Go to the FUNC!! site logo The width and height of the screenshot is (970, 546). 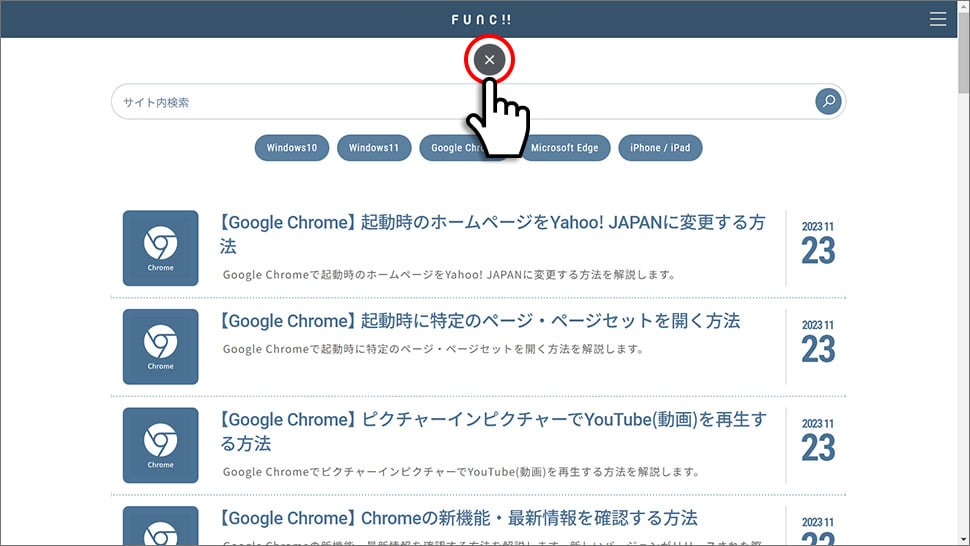coord(481,20)
